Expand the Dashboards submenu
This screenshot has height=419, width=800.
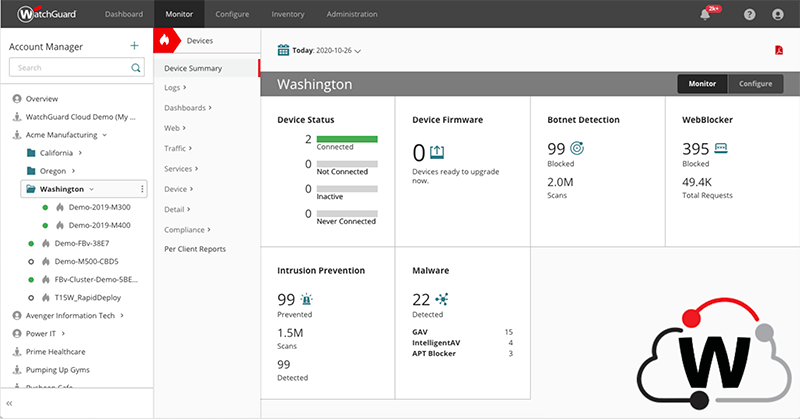(188, 108)
